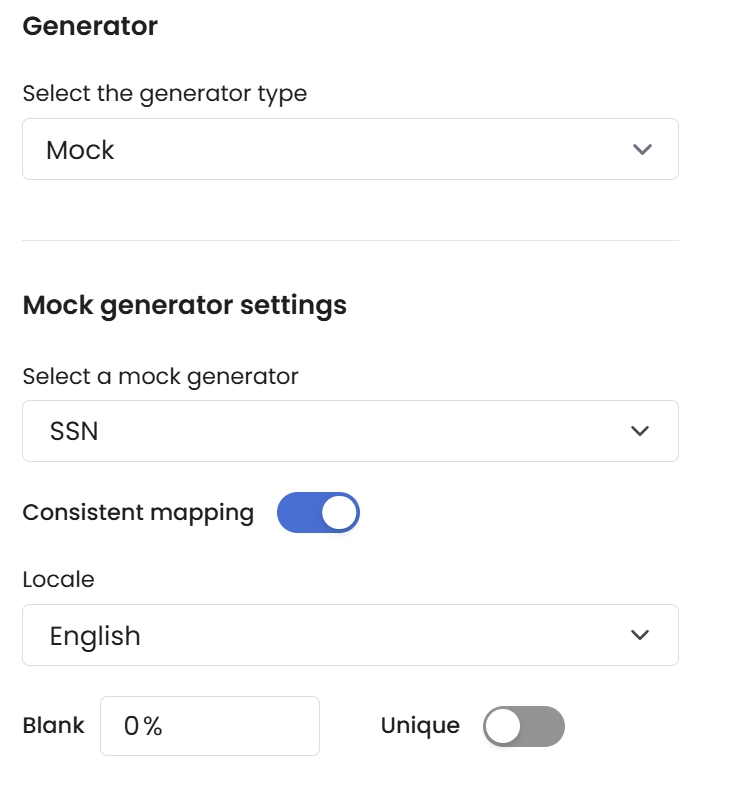737x795 pixels.
Task: Click the chevron icon in the SSN dropdown
Action: pyautogui.click(x=640, y=431)
